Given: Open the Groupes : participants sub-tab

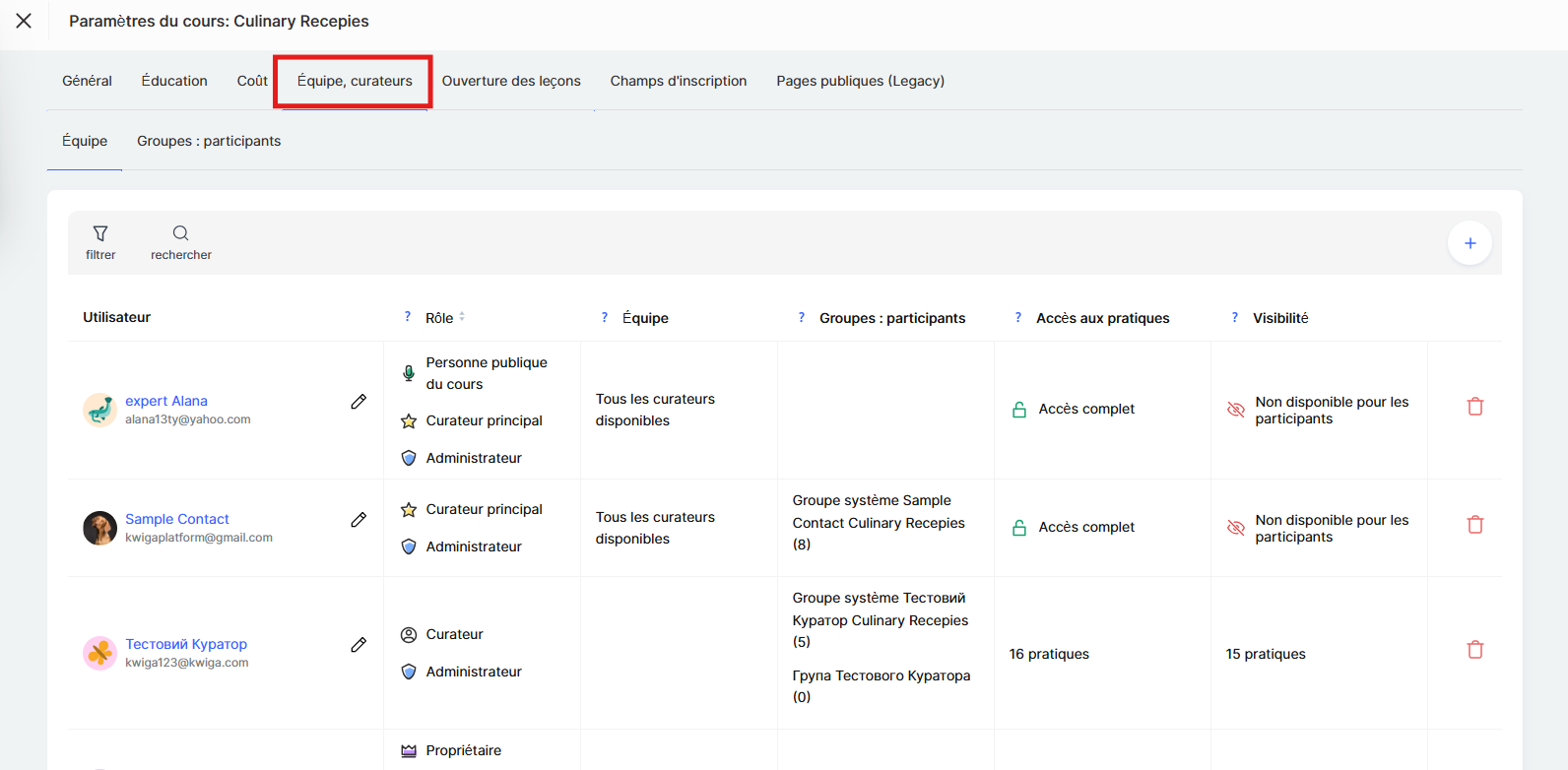Looking at the screenshot, I should (x=209, y=141).
